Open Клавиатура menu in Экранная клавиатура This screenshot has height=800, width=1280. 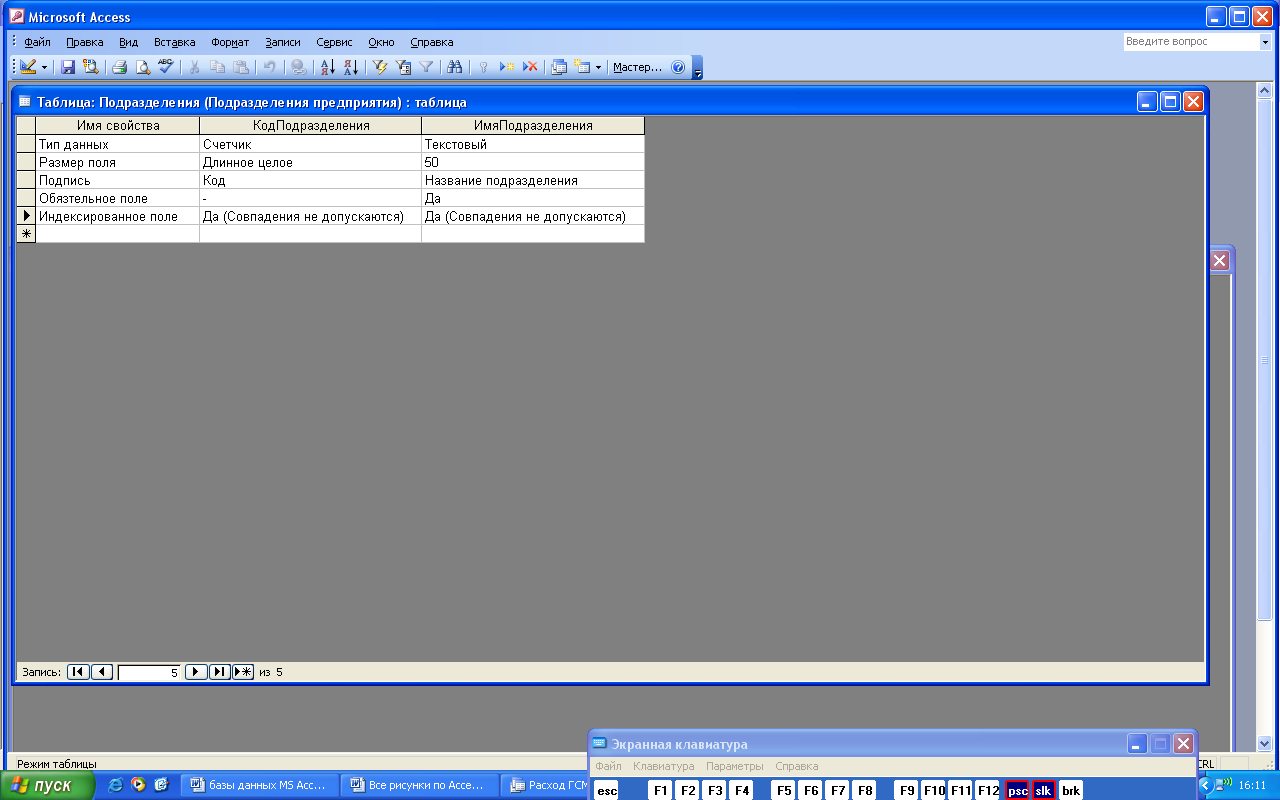click(663, 766)
